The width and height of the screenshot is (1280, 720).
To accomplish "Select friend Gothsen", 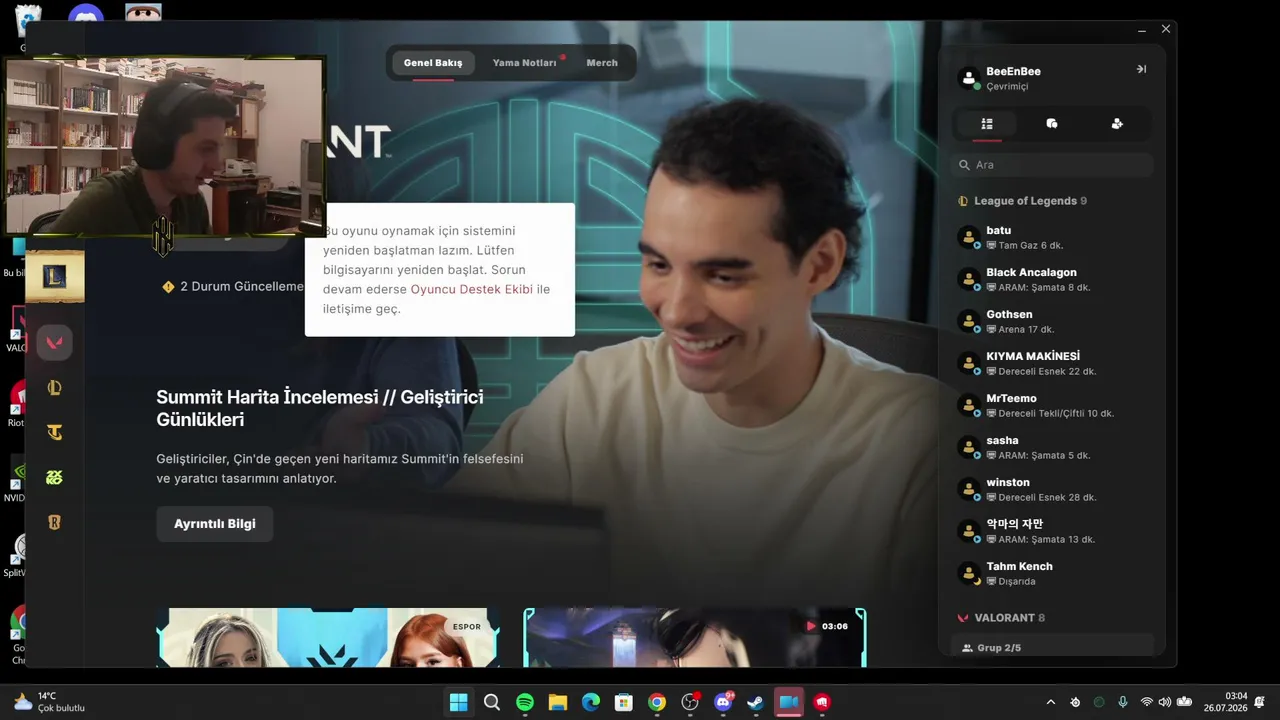I will [1052, 321].
